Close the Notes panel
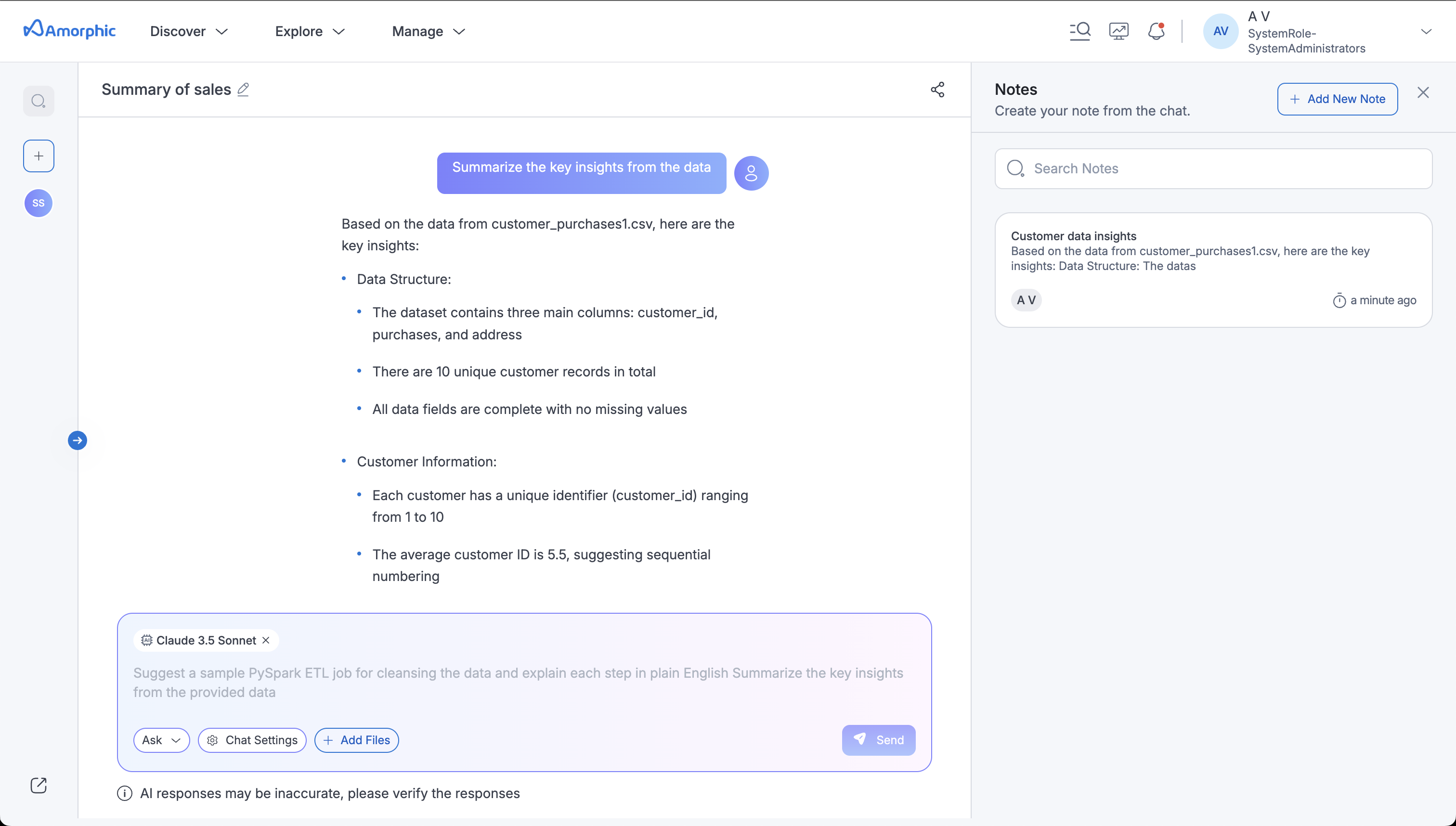The height and width of the screenshot is (826, 1456). [1422, 92]
